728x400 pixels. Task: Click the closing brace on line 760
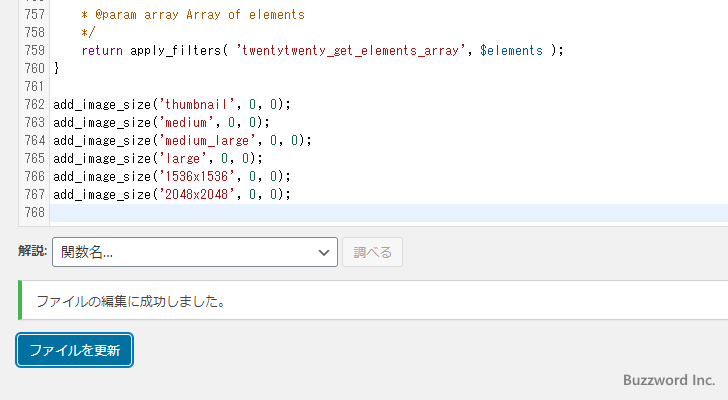pos(57,68)
